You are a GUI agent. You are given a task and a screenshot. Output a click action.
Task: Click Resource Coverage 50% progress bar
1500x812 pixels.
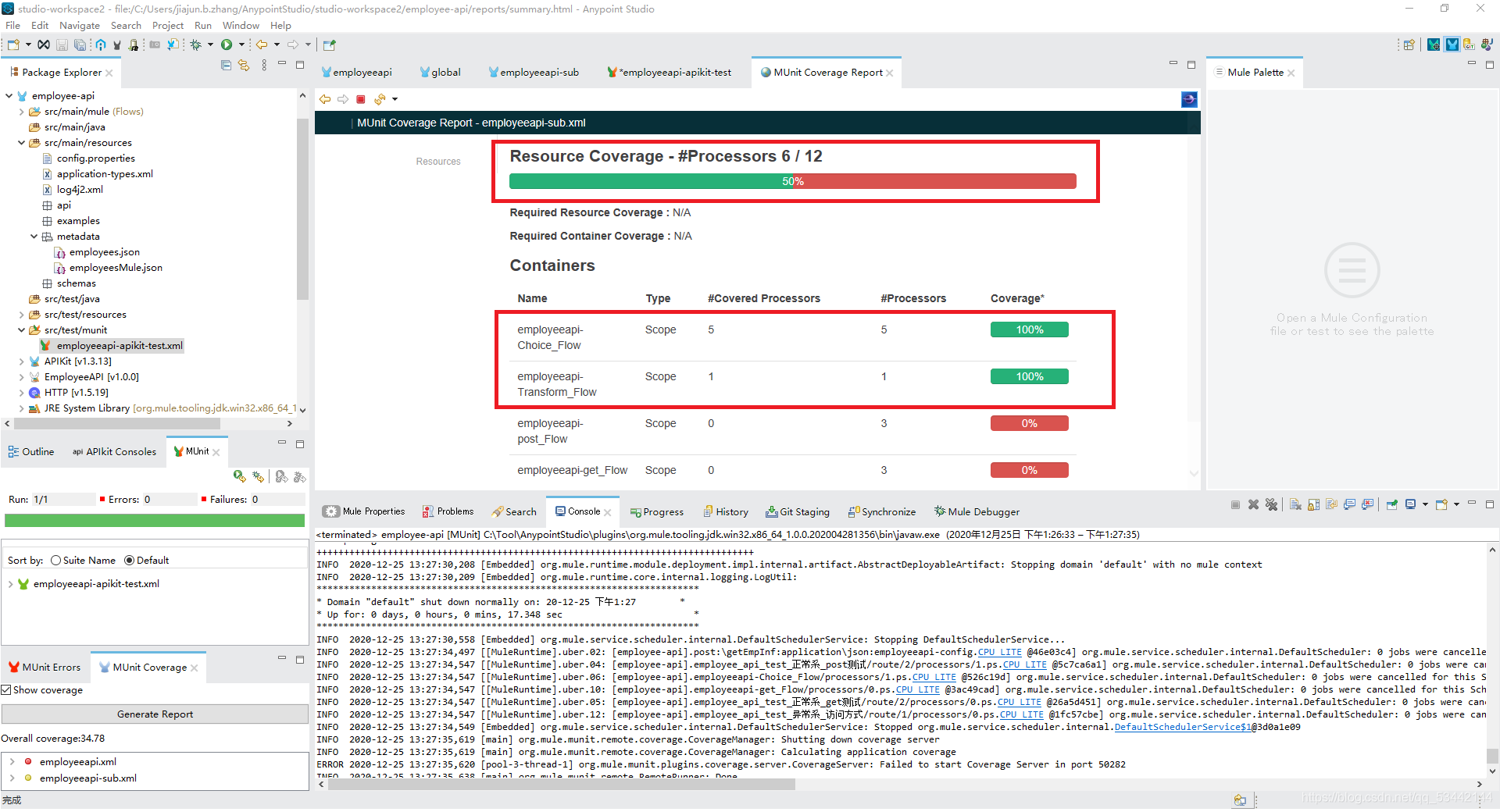[793, 181]
